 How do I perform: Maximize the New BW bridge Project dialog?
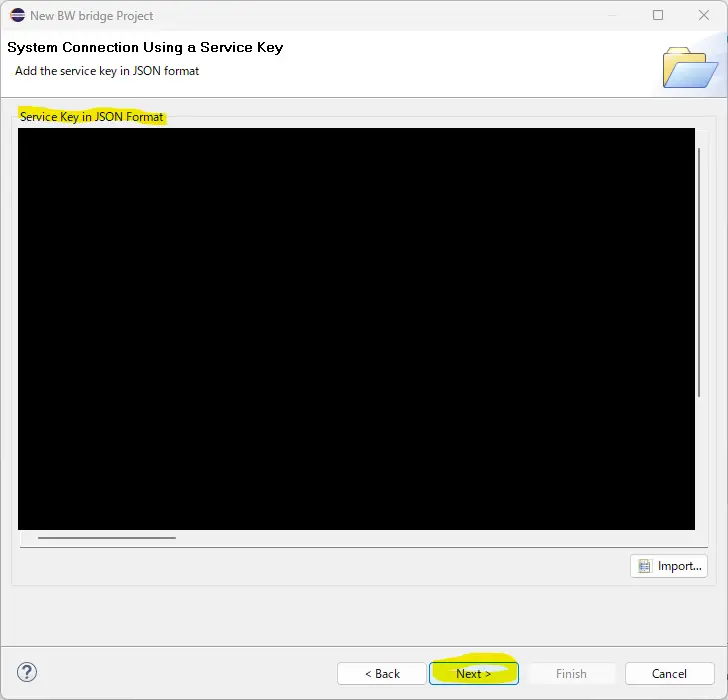tap(658, 15)
